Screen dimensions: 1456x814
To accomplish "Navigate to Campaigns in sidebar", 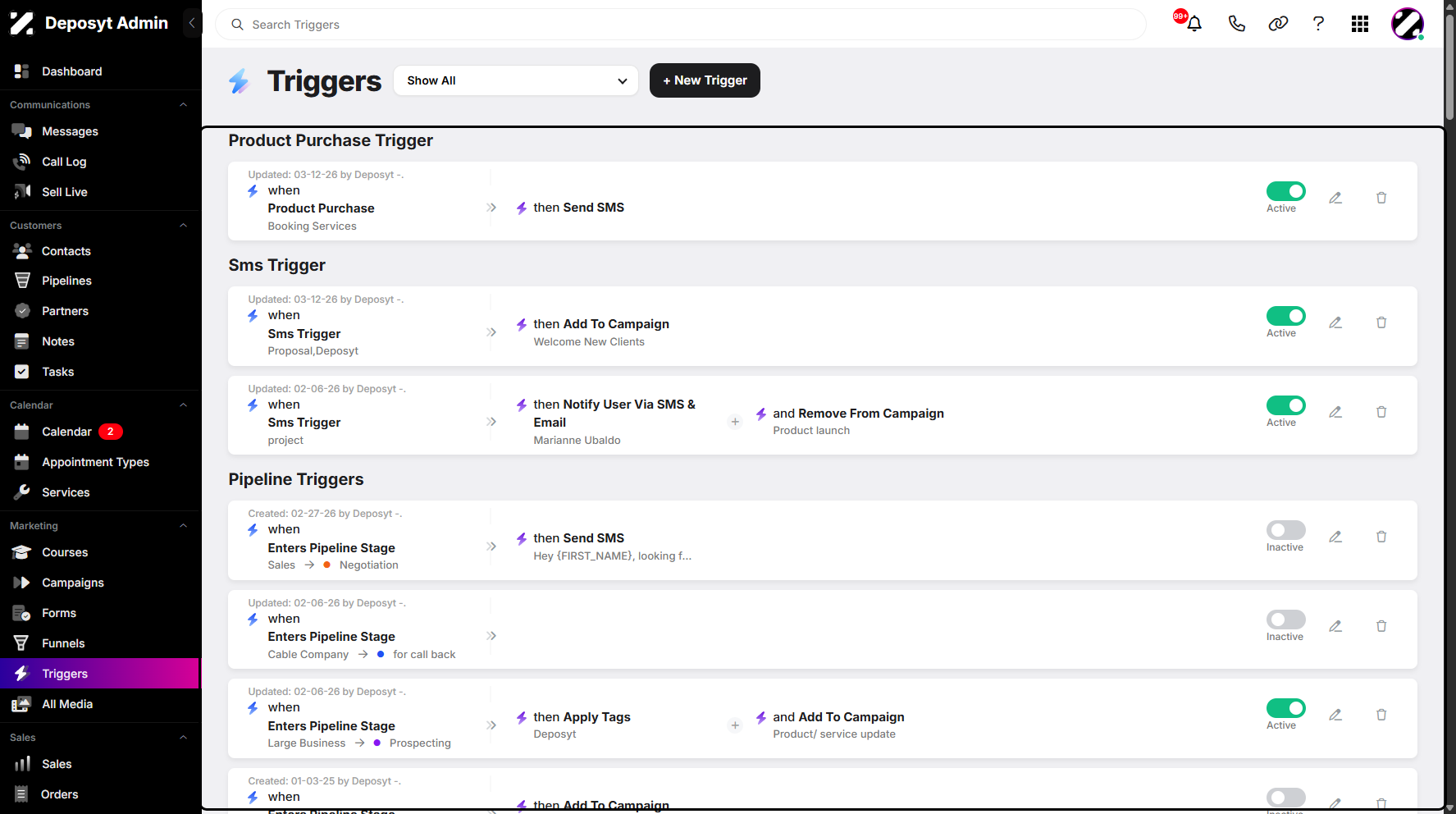I will [100, 583].
